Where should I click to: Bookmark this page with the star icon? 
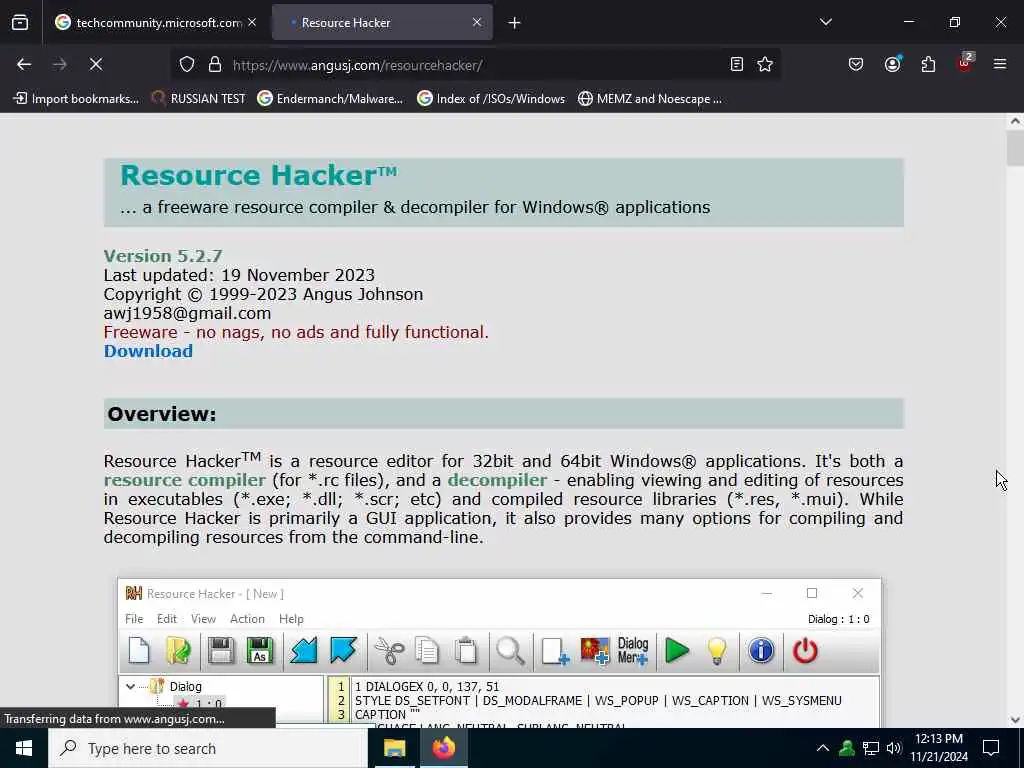pos(765,65)
